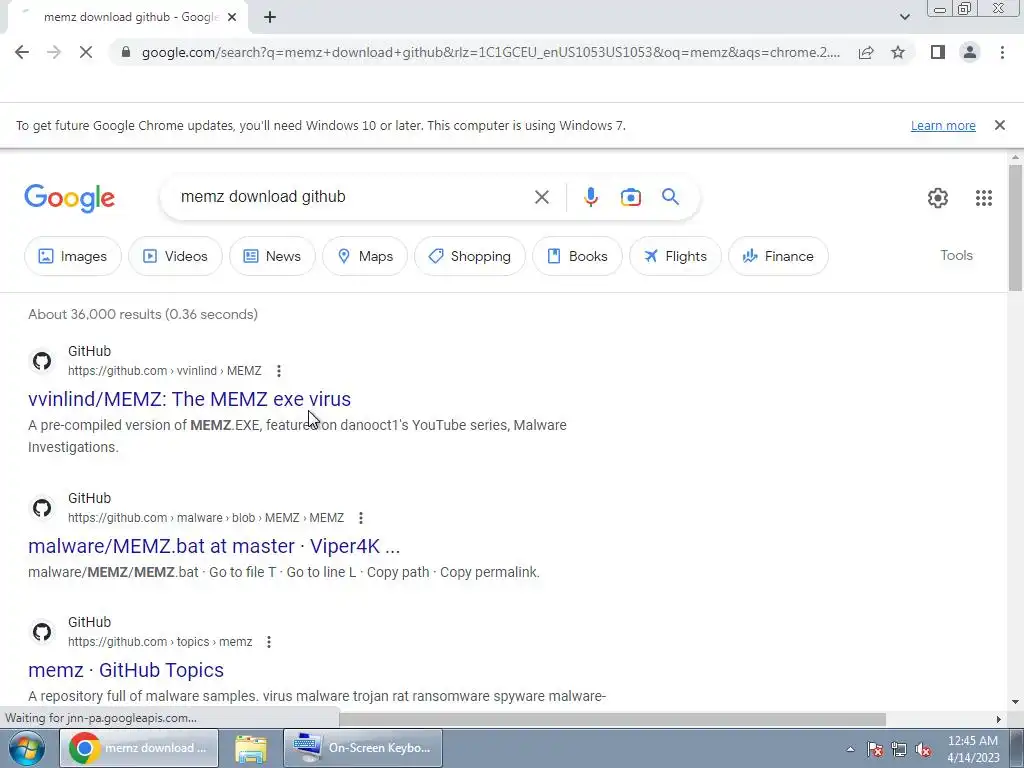Image resolution: width=1024 pixels, height=768 pixels.
Task: Open the taskbar clock and date
Action: coord(973,749)
